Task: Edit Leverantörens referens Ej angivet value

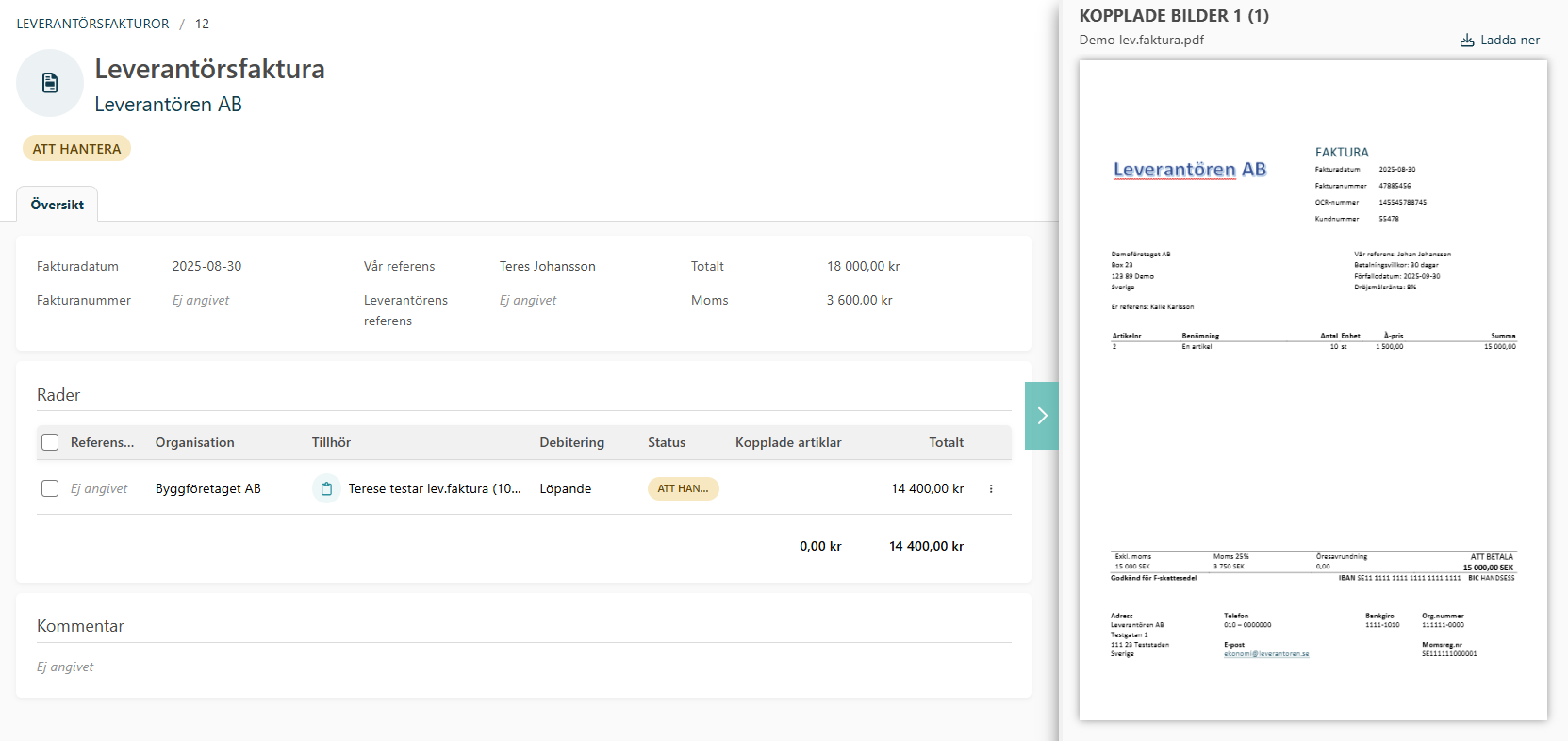Action: (x=528, y=301)
